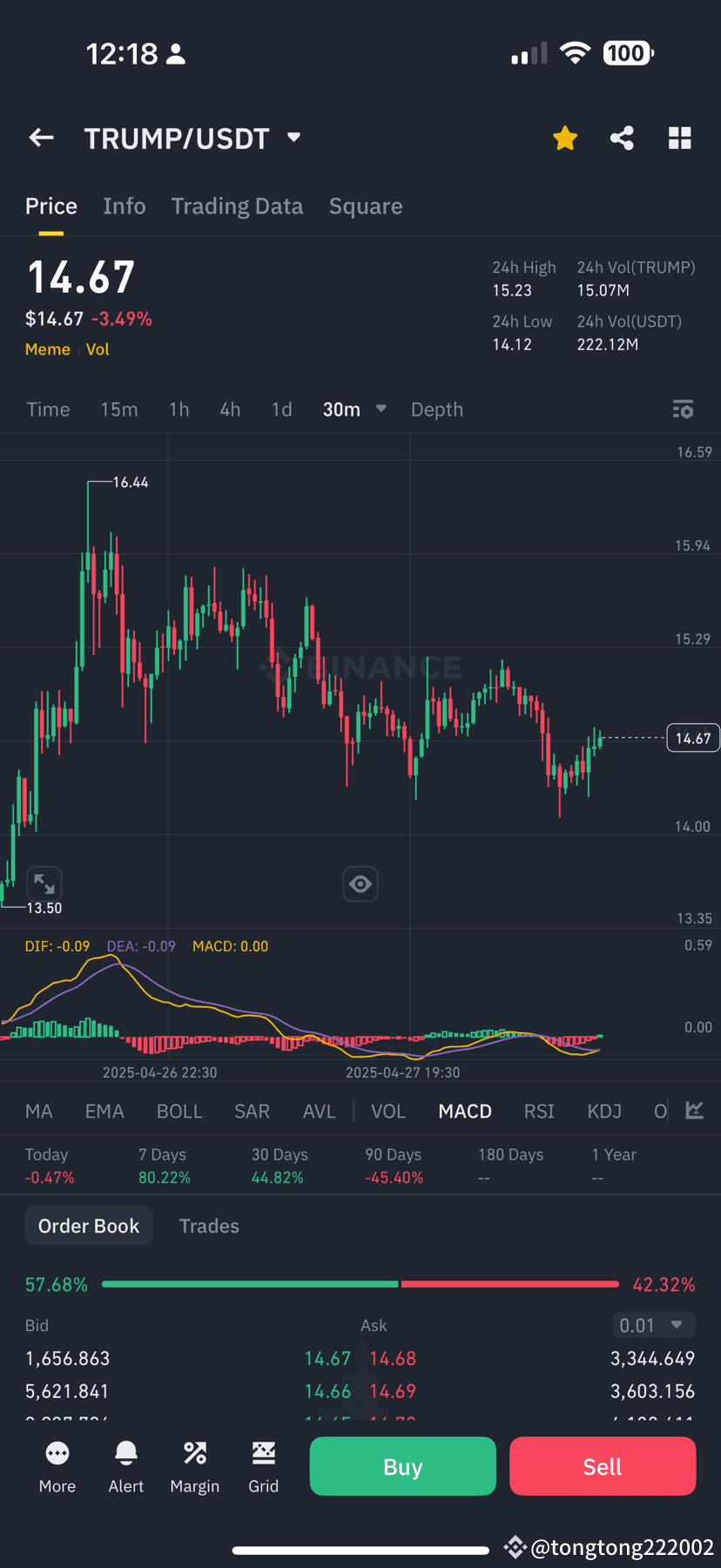Tap ask price 14.68

point(393,1358)
